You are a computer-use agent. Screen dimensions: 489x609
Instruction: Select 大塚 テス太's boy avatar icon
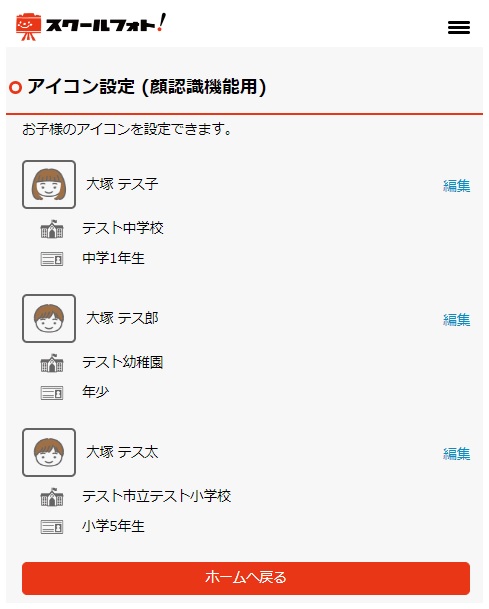coord(49,452)
